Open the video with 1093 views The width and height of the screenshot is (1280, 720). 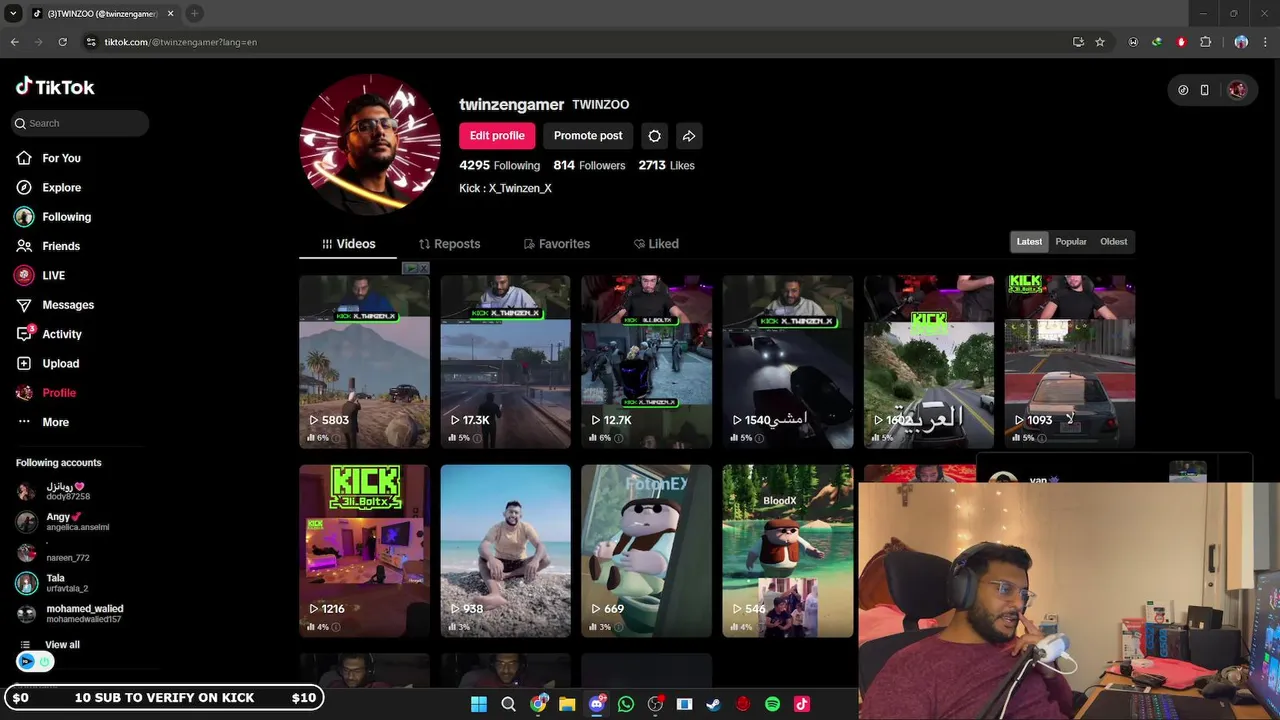click(x=1070, y=362)
